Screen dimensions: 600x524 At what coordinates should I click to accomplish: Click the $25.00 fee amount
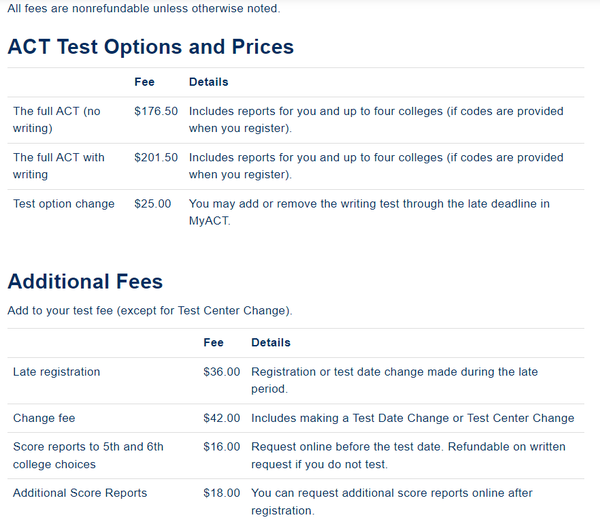tap(153, 204)
